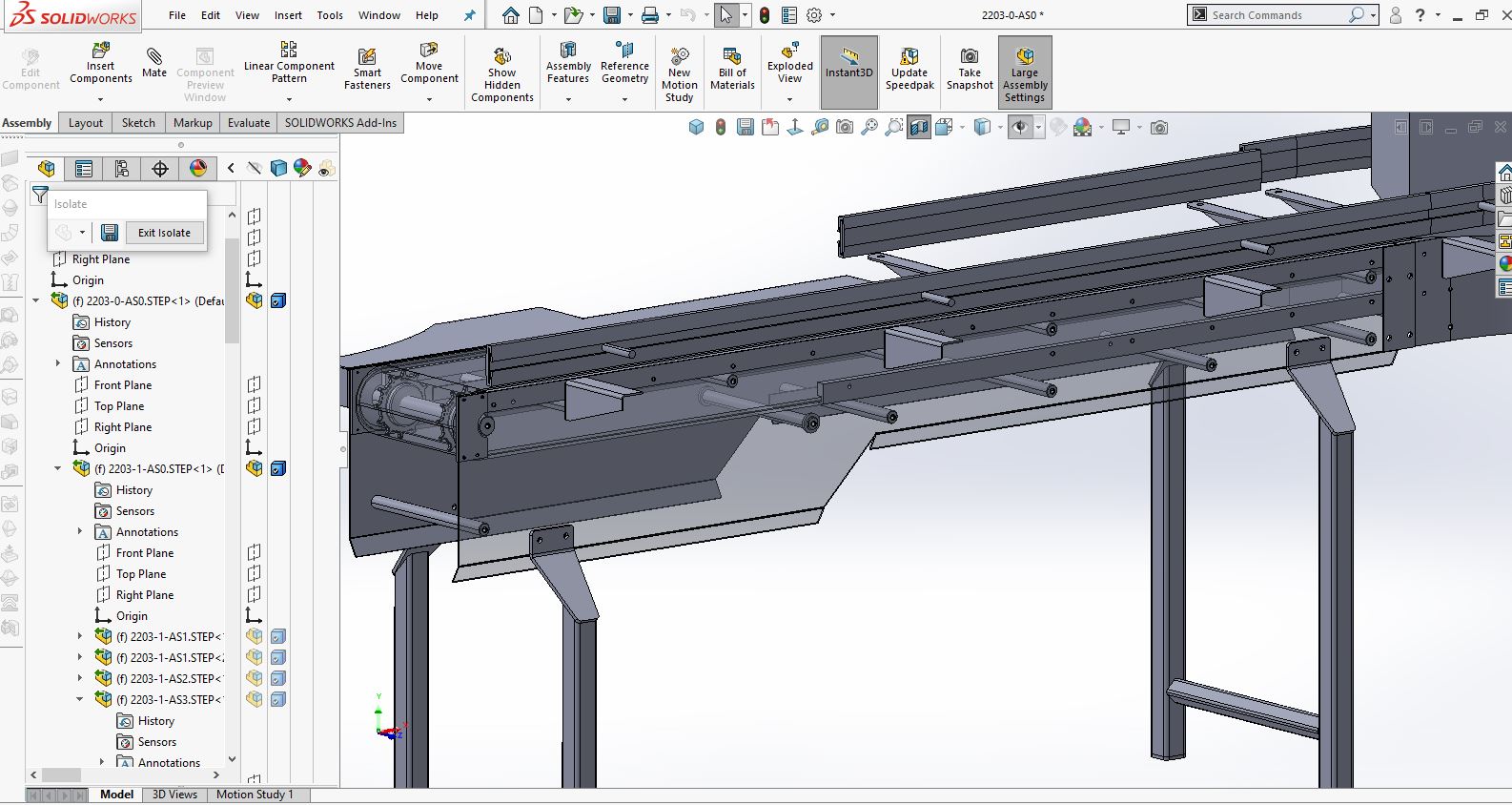The width and height of the screenshot is (1512, 805).
Task: Open Linear Component Pattern tool
Action: 289,63
